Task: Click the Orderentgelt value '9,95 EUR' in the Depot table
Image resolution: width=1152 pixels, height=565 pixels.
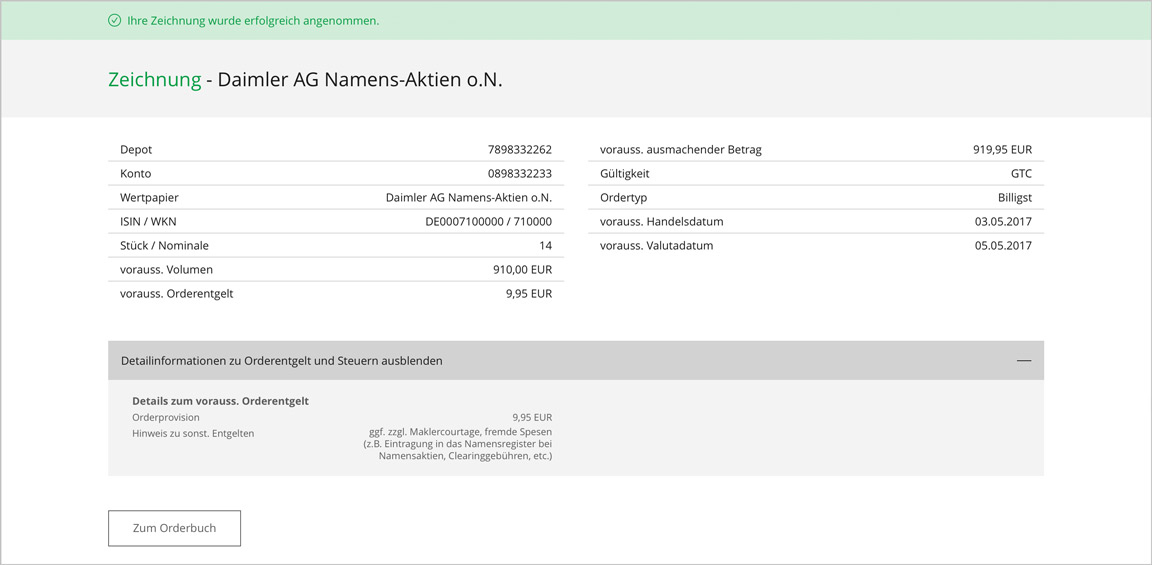Action: point(529,294)
